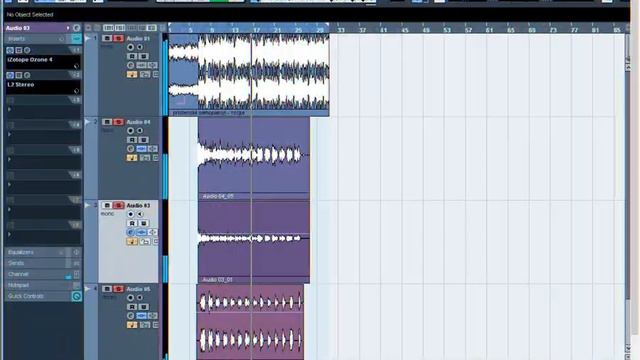Viewport: 640px width, 360px height.
Task: Bypass inserts on Audio 05 track
Action: pos(141,316)
